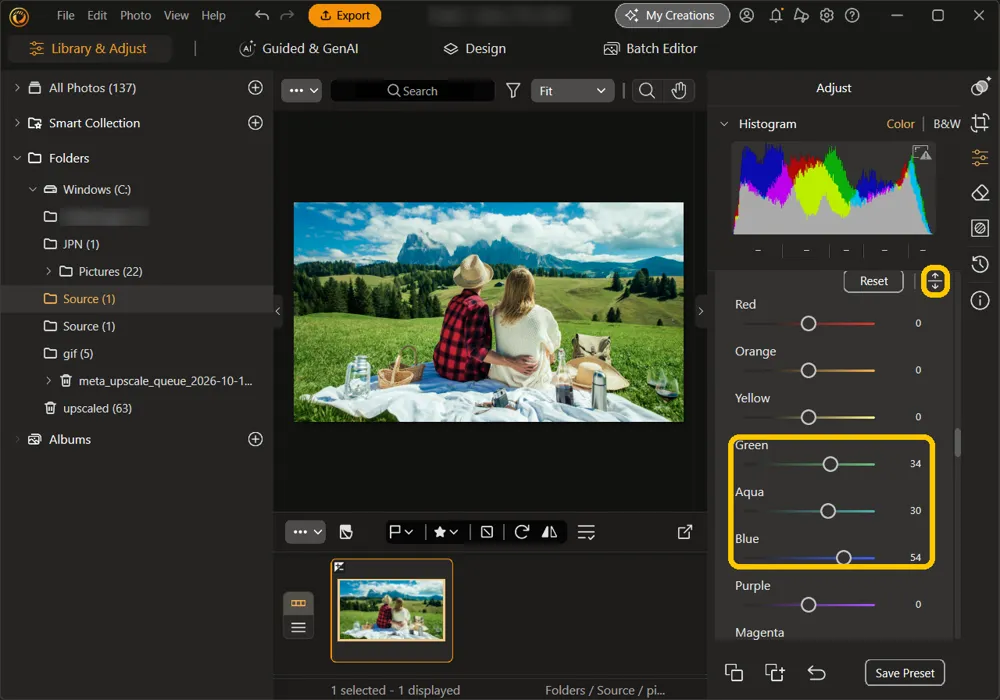Open the File menu
The height and width of the screenshot is (700, 1000).
pyautogui.click(x=66, y=15)
